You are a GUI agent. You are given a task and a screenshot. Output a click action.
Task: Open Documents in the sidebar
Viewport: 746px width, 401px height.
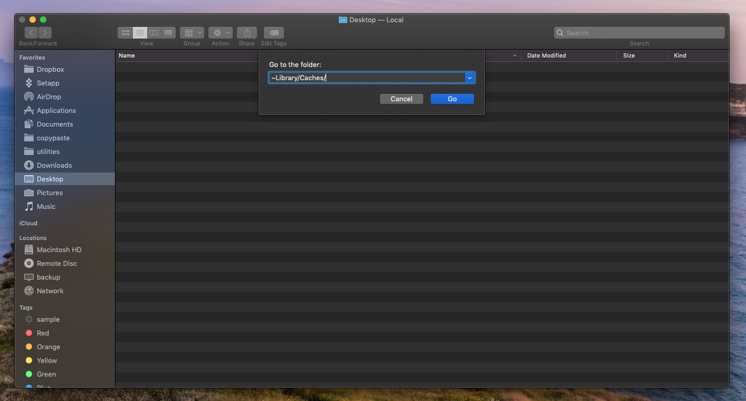pos(65,125)
